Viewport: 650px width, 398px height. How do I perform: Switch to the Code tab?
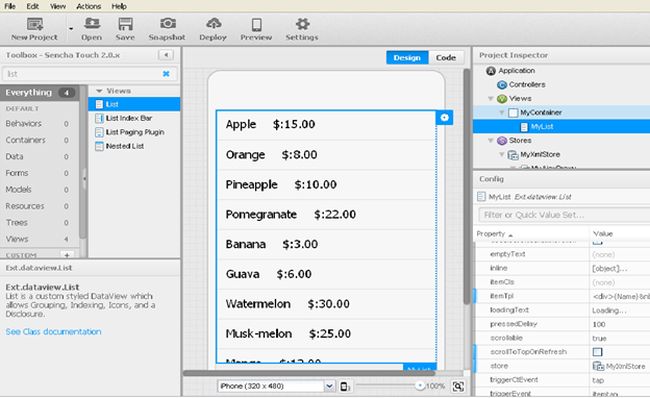[446, 58]
